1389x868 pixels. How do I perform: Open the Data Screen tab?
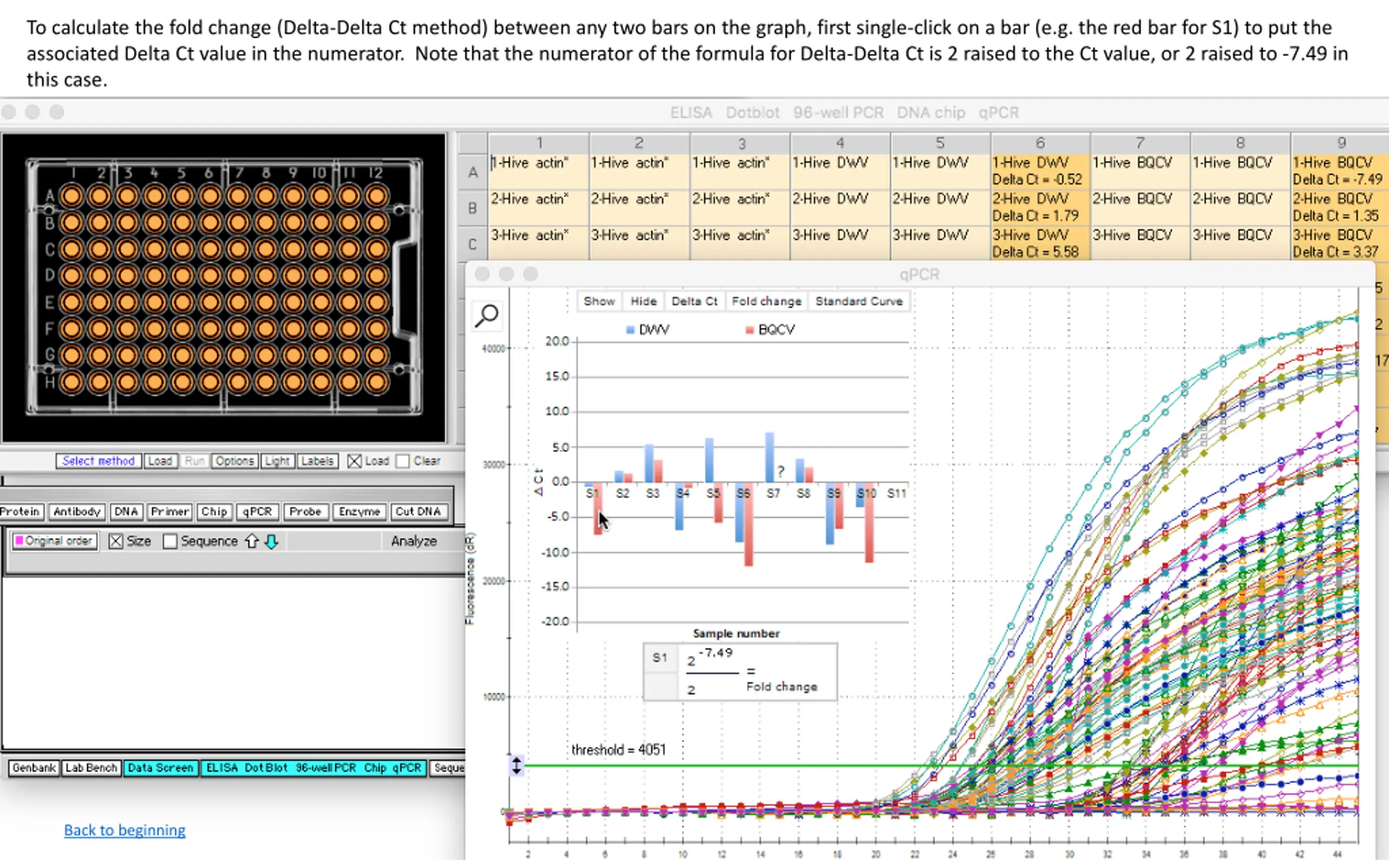tap(160, 768)
